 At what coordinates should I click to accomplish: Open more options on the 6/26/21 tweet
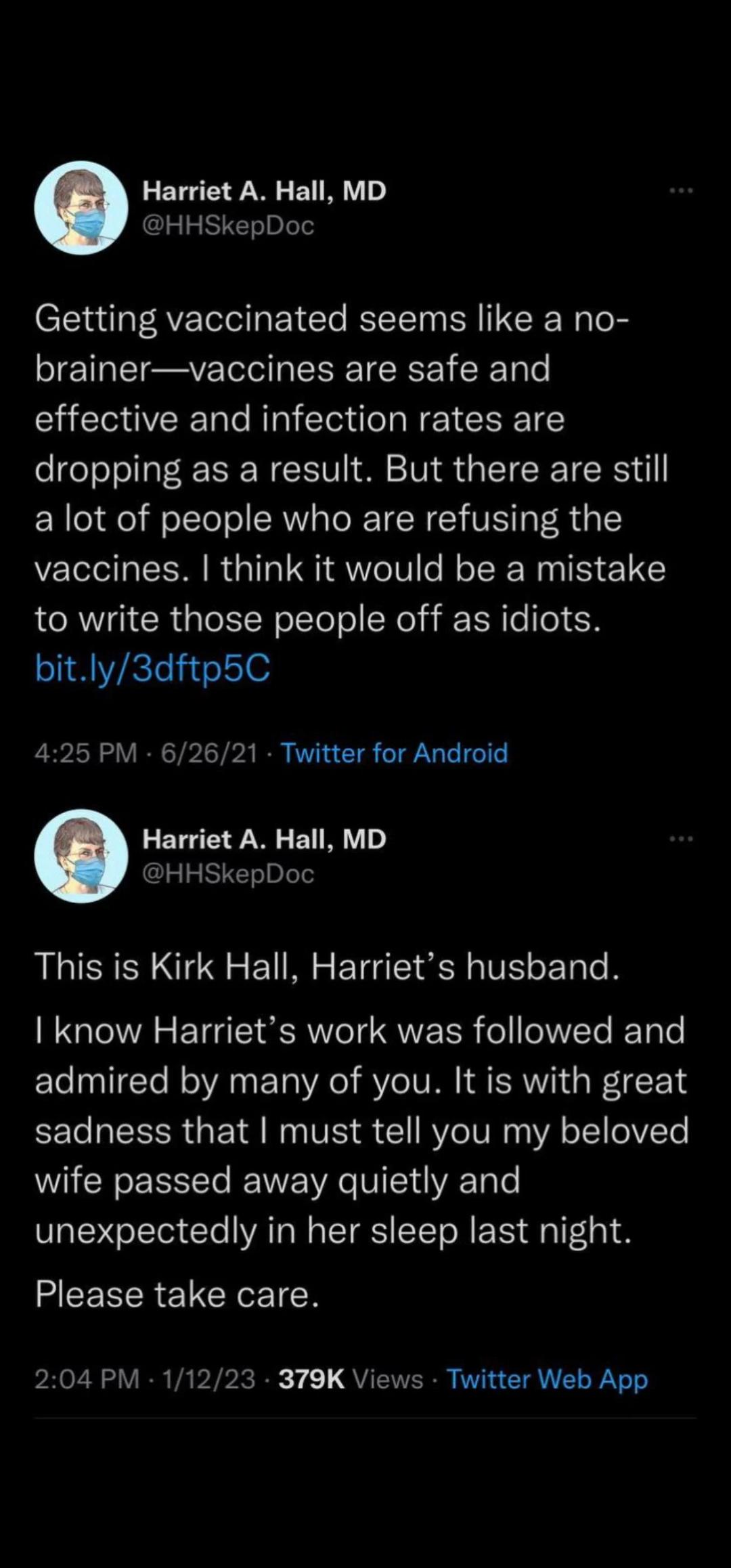[681, 192]
